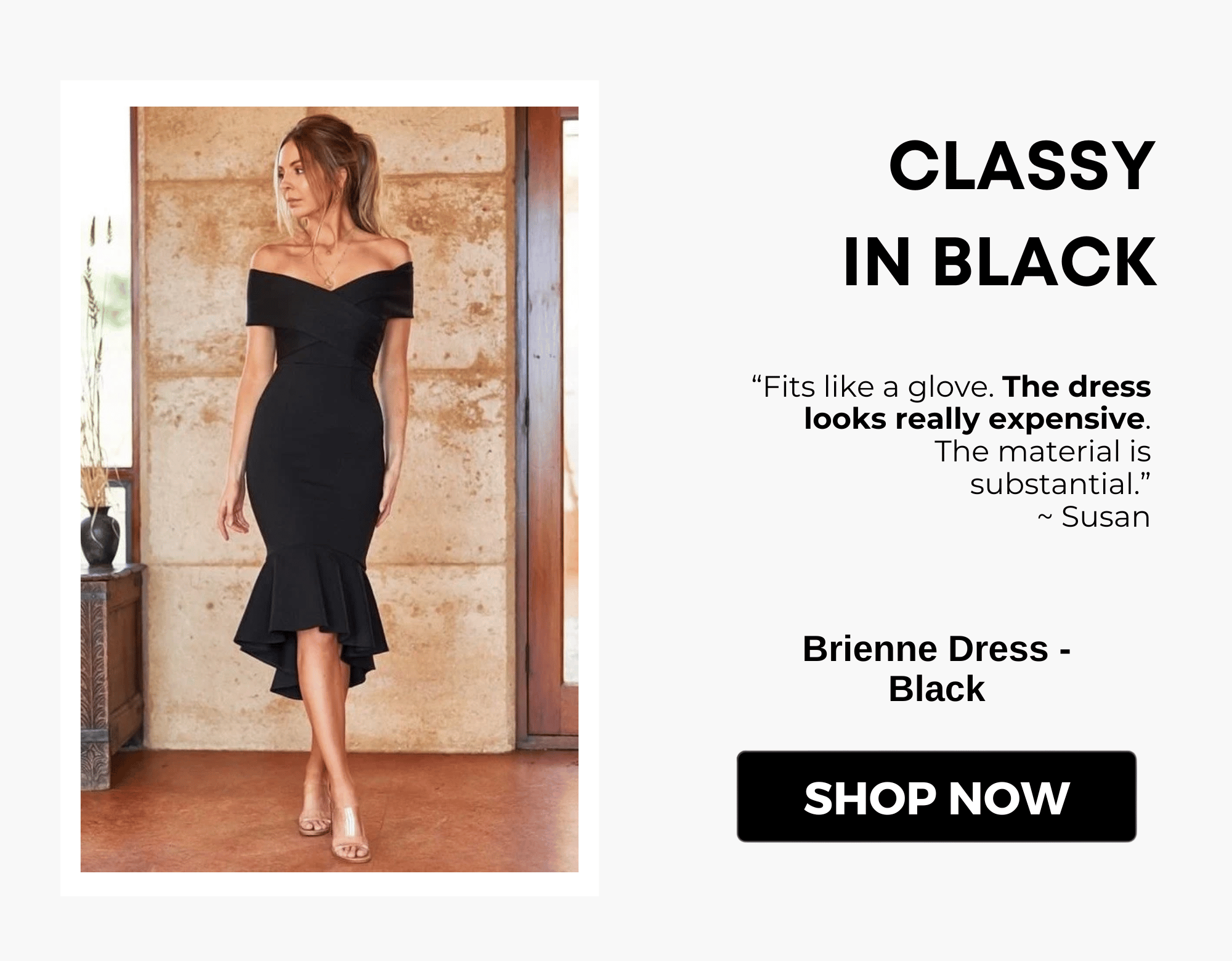
Task: Select the CLASSY heading word
Action: (x=1022, y=166)
